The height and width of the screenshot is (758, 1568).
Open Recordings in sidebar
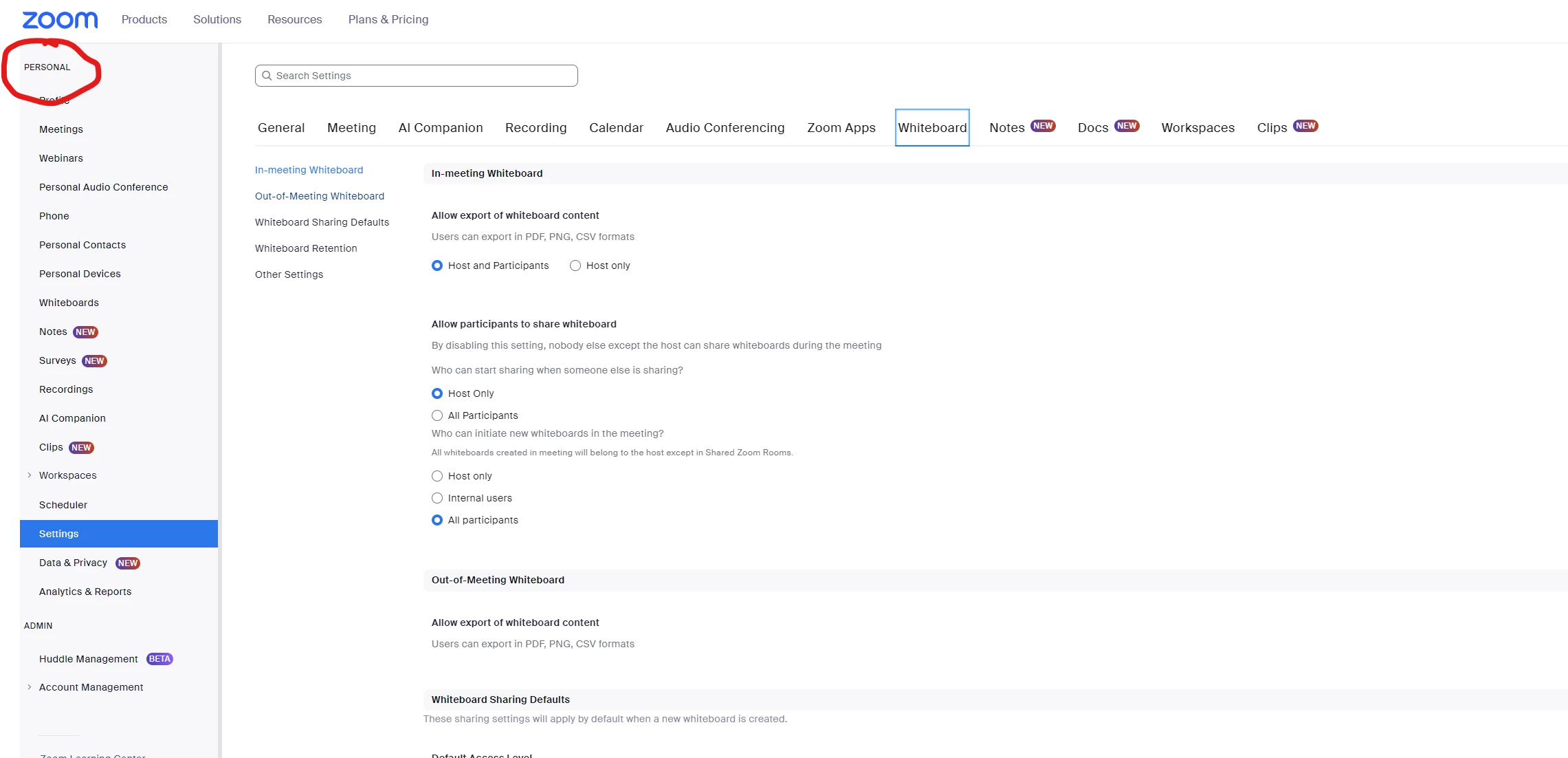click(x=66, y=389)
